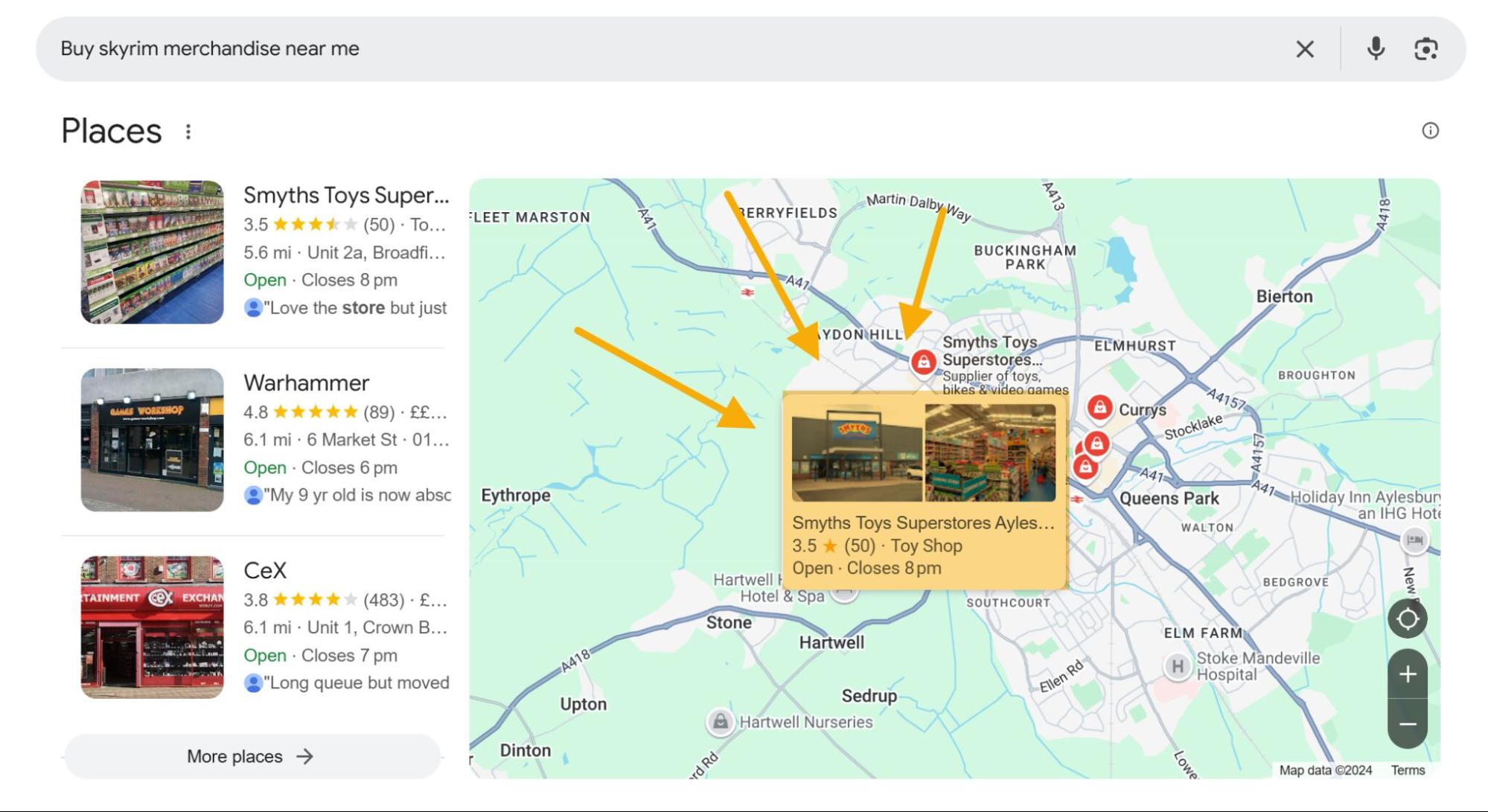Click the Currys store label on the map

pyautogui.click(x=1142, y=410)
